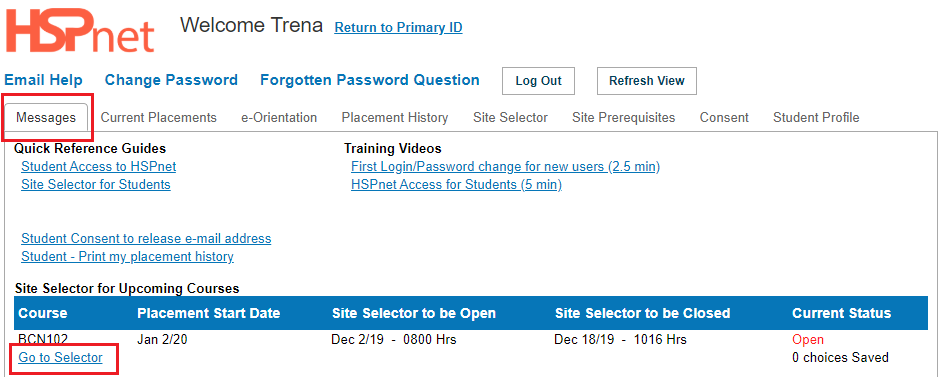Open the Site Selector for Students guide
The width and height of the screenshot is (943, 377).
point(96,185)
